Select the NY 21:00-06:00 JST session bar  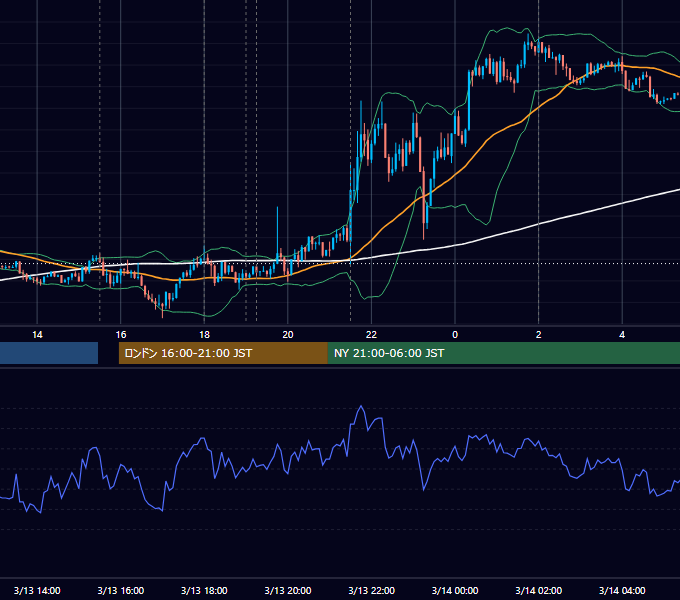pyautogui.click(x=503, y=353)
